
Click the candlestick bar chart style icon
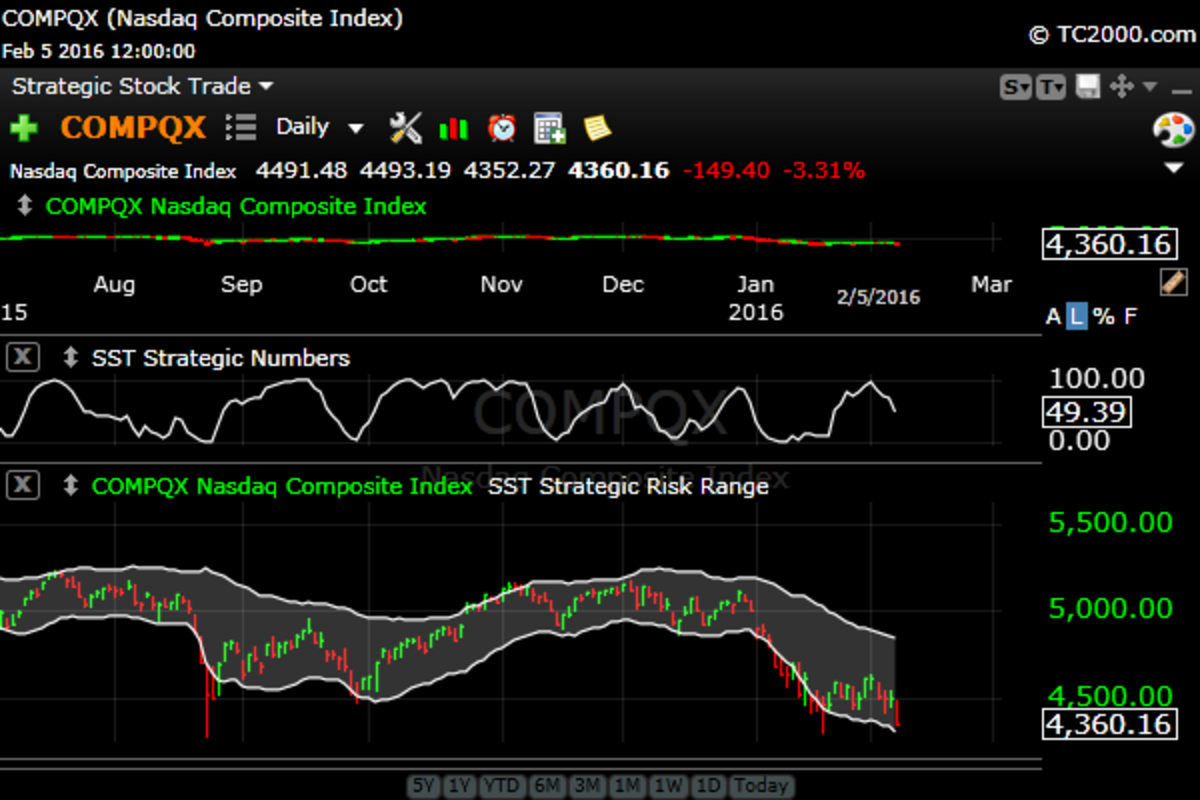[453, 128]
